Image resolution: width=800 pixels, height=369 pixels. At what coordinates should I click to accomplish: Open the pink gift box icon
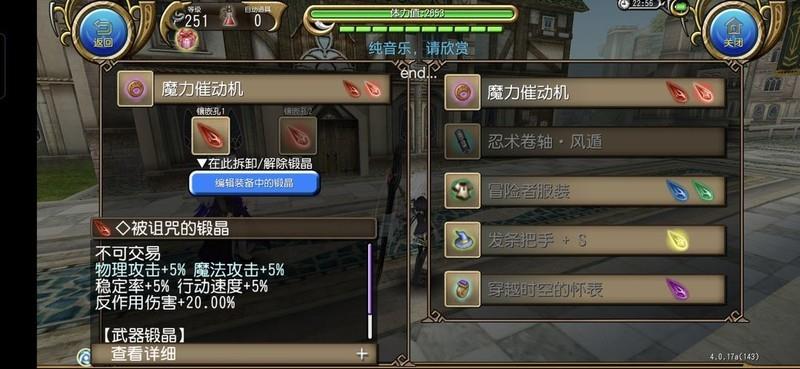tap(187, 40)
